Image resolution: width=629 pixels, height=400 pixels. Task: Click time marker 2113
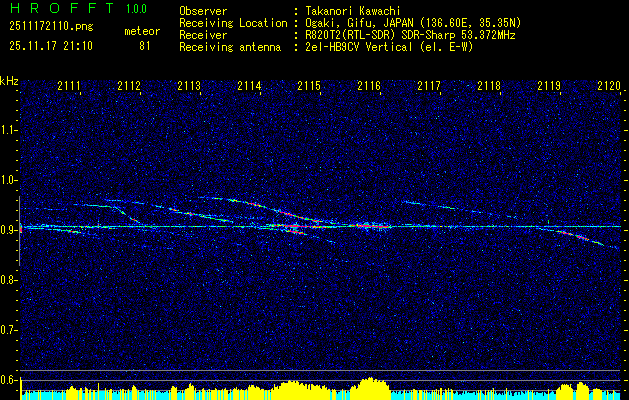click(x=189, y=86)
